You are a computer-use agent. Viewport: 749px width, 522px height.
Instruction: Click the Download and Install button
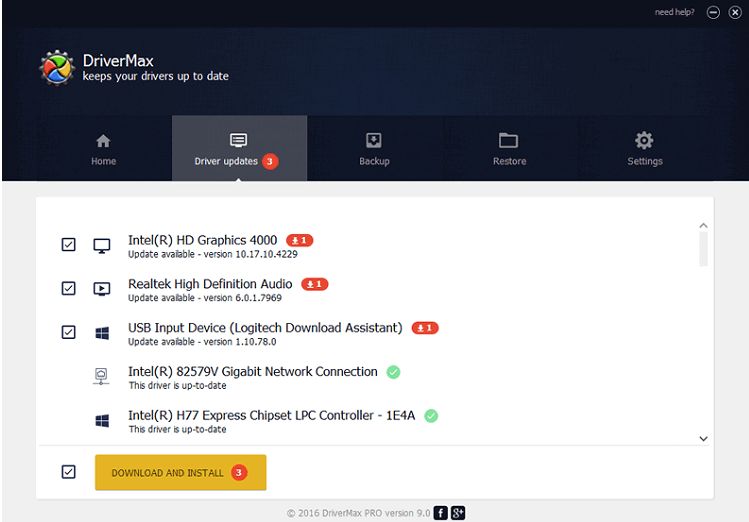181,472
